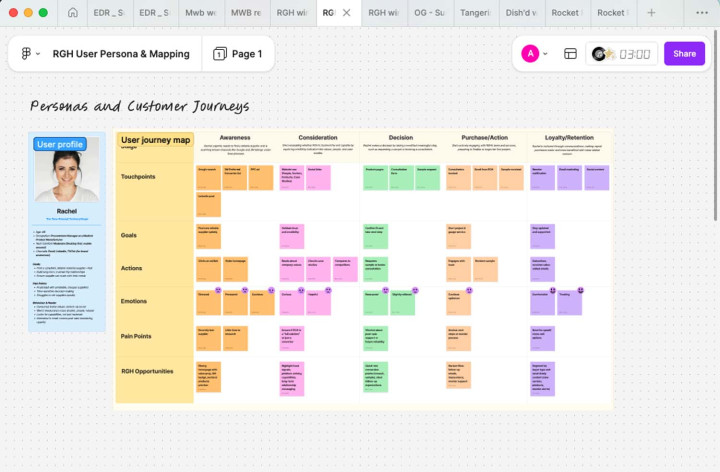Image resolution: width=720 pixels, height=472 pixels.
Task: Close the active RGH tab
Action: (346, 13)
